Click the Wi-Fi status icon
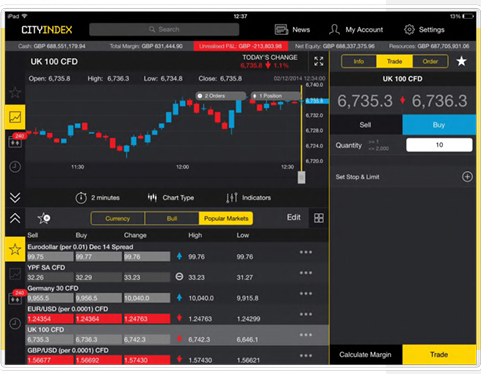Image resolution: width=481 pixels, height=374 pixels. click(x=25, y=16)
